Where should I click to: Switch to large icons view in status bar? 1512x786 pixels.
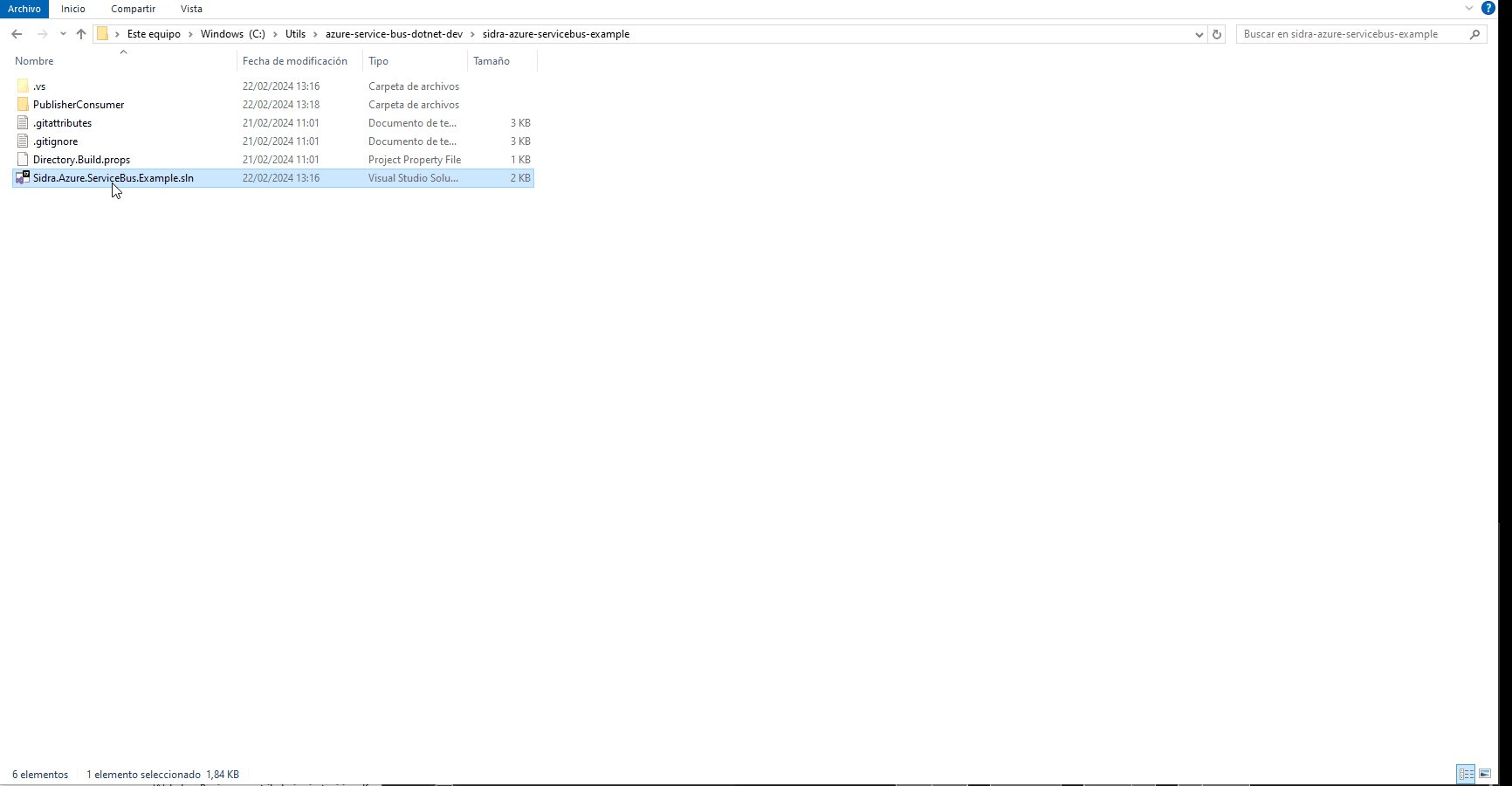[x=1485, y=774]
